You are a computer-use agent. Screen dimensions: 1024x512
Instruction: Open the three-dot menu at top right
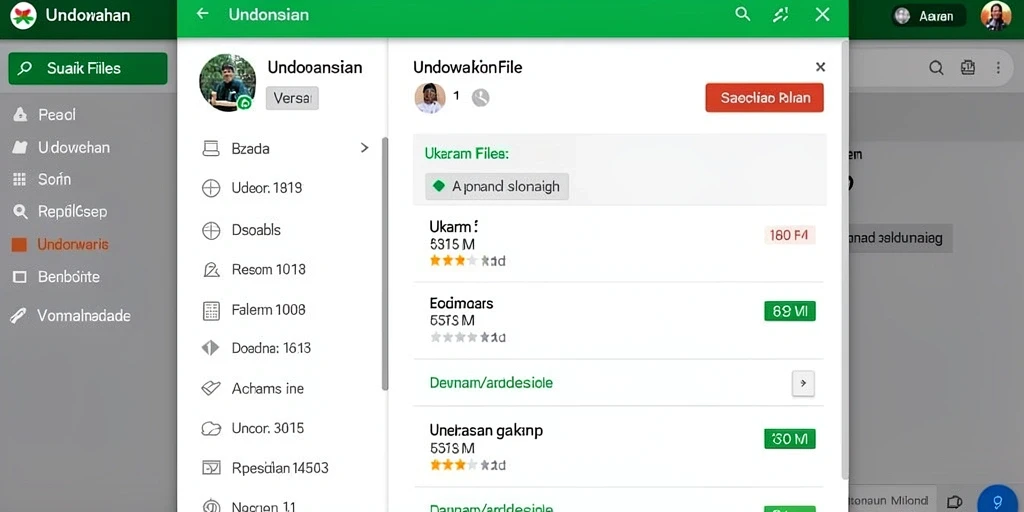point(998,68)
